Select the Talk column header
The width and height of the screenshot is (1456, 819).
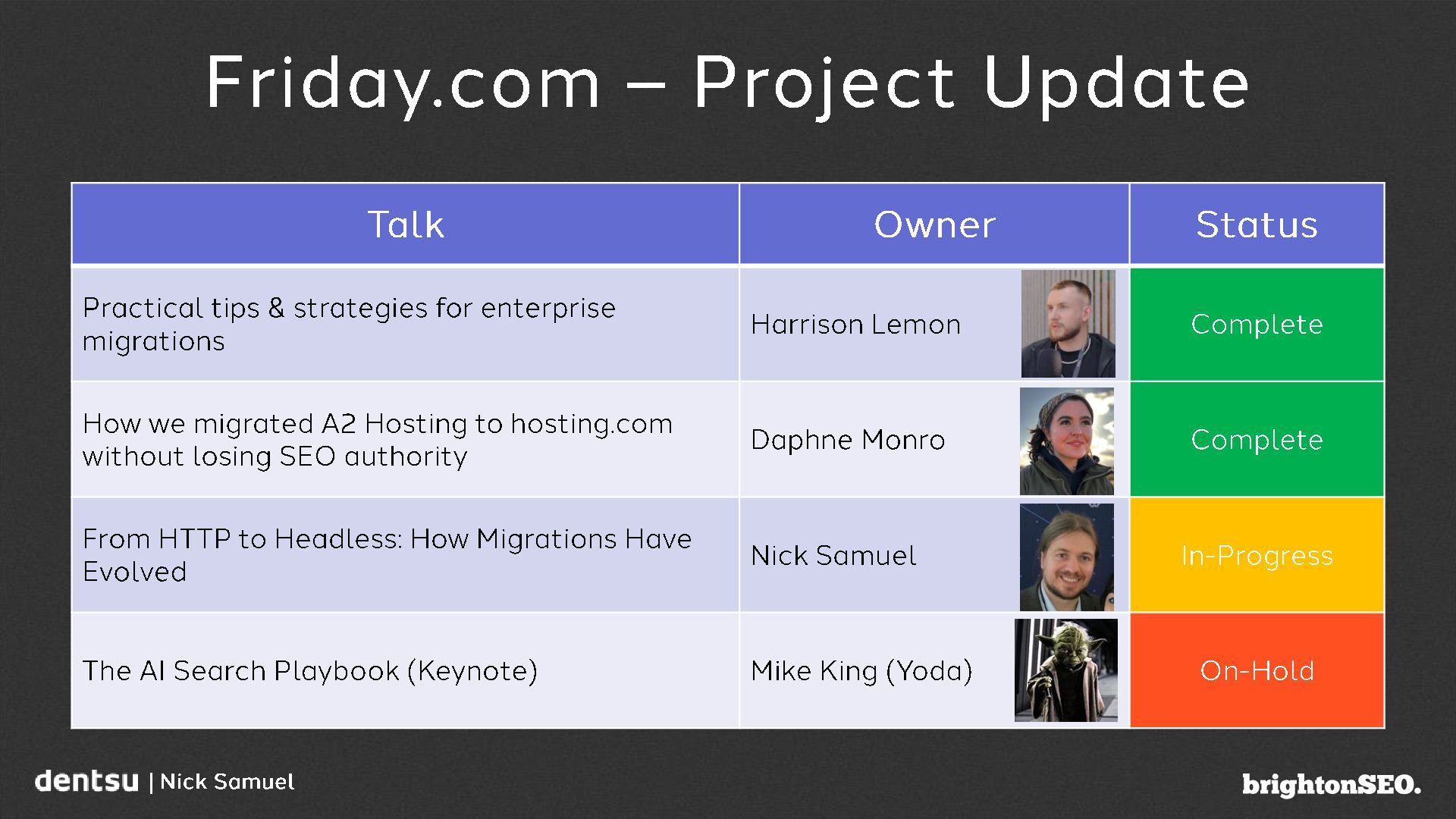tap(406, 224)
